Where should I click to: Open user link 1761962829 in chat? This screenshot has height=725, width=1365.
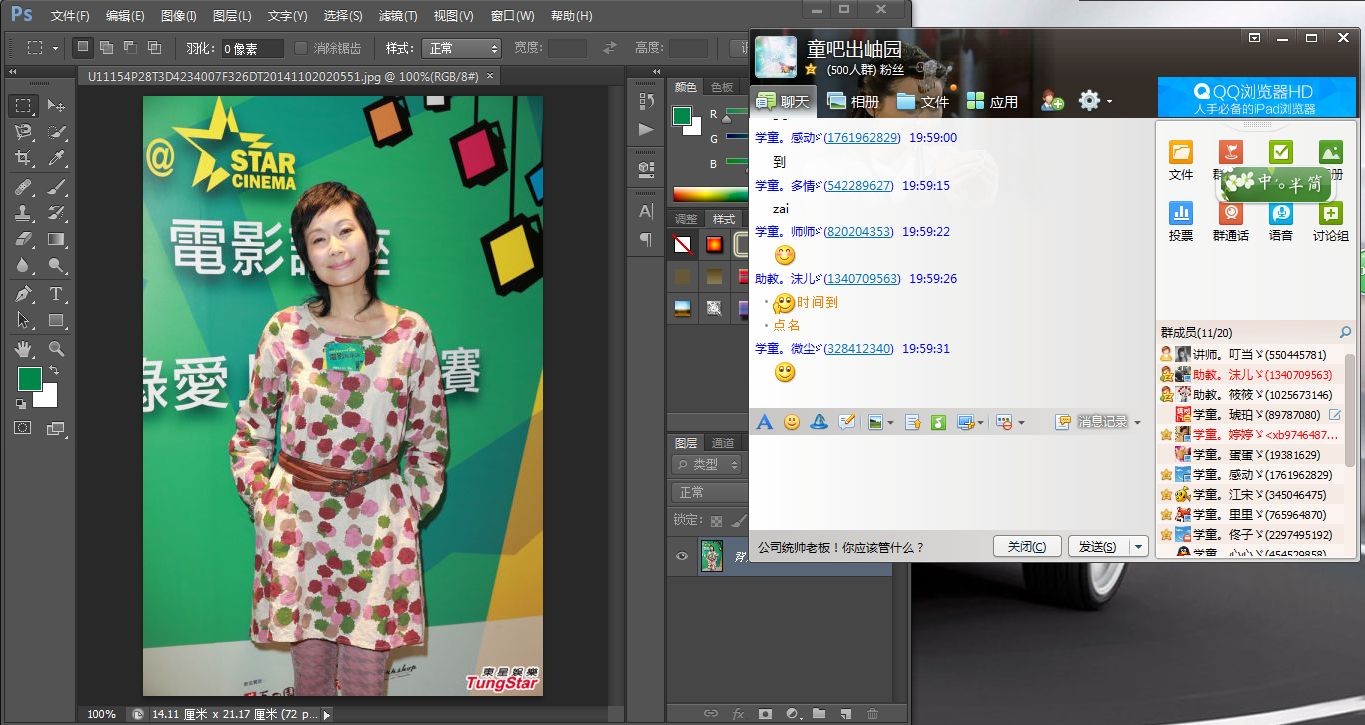pos(861,138)
